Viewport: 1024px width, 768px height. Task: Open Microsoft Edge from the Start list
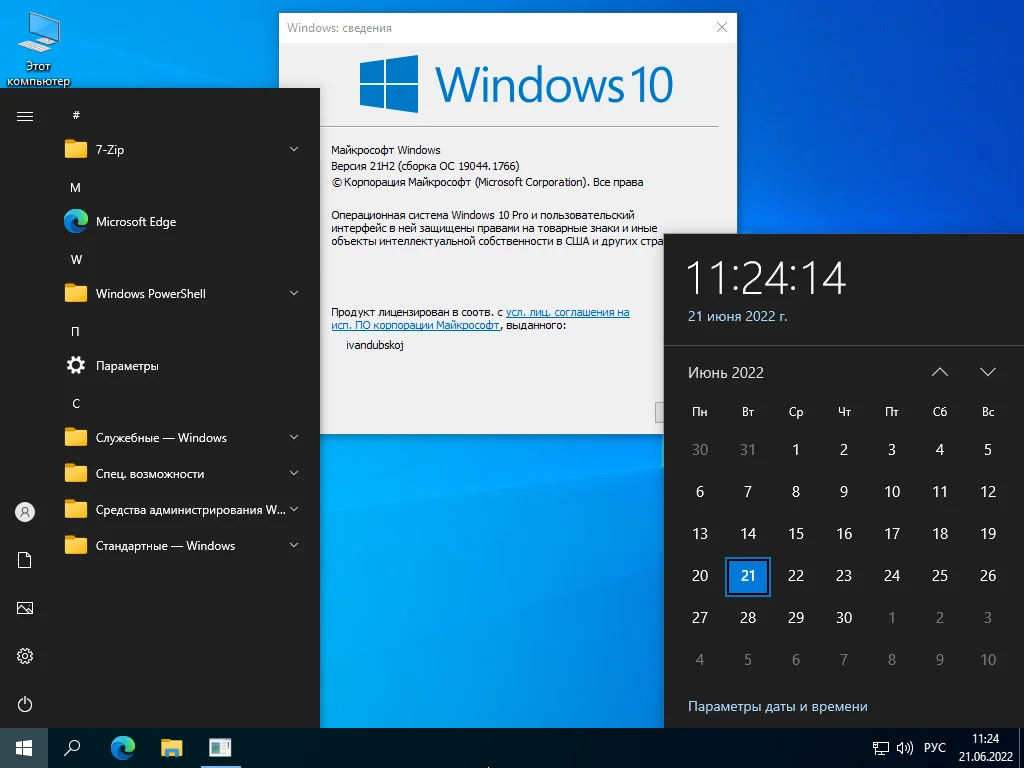point(135,222)
